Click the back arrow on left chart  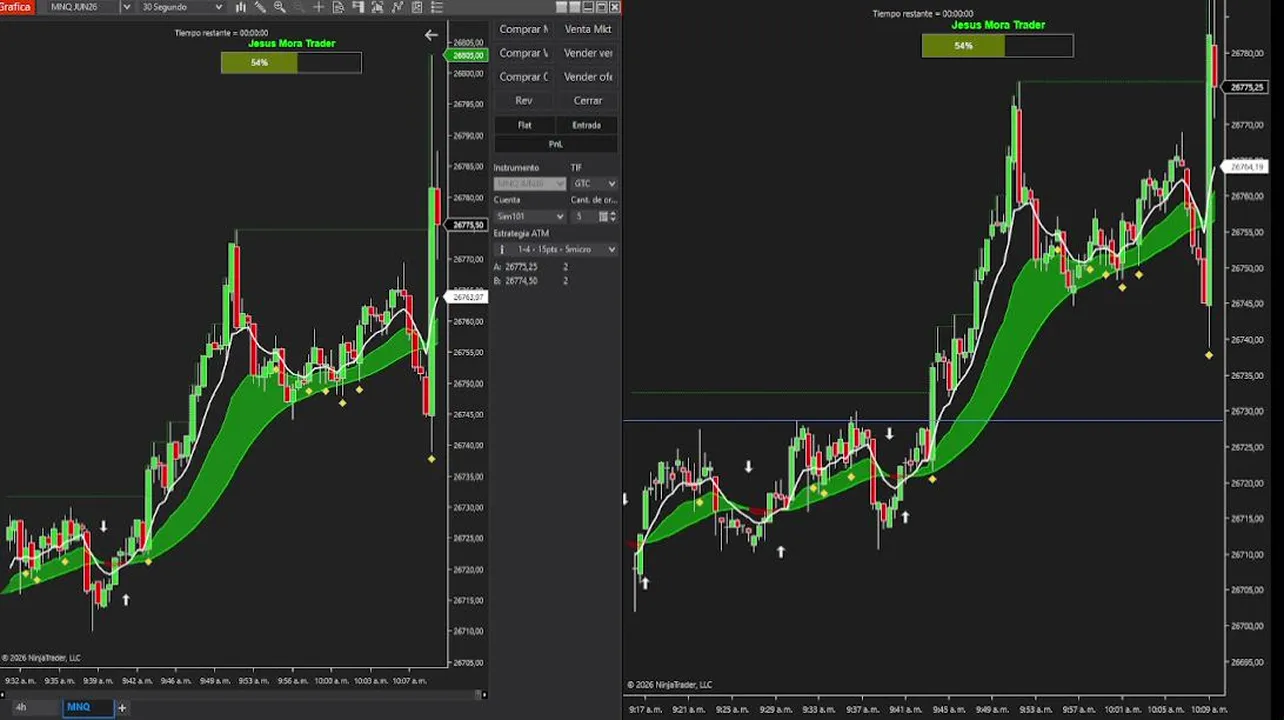click(x=431, y=35)
